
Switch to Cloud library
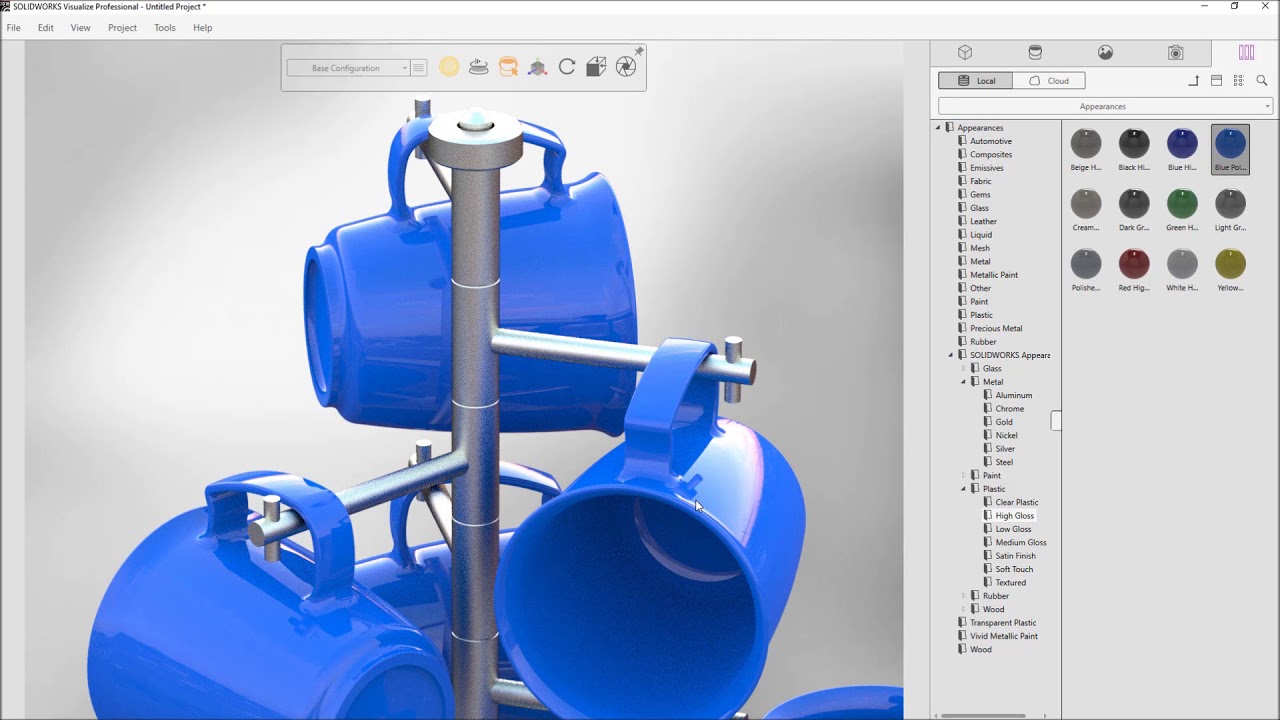point(1049,81)
